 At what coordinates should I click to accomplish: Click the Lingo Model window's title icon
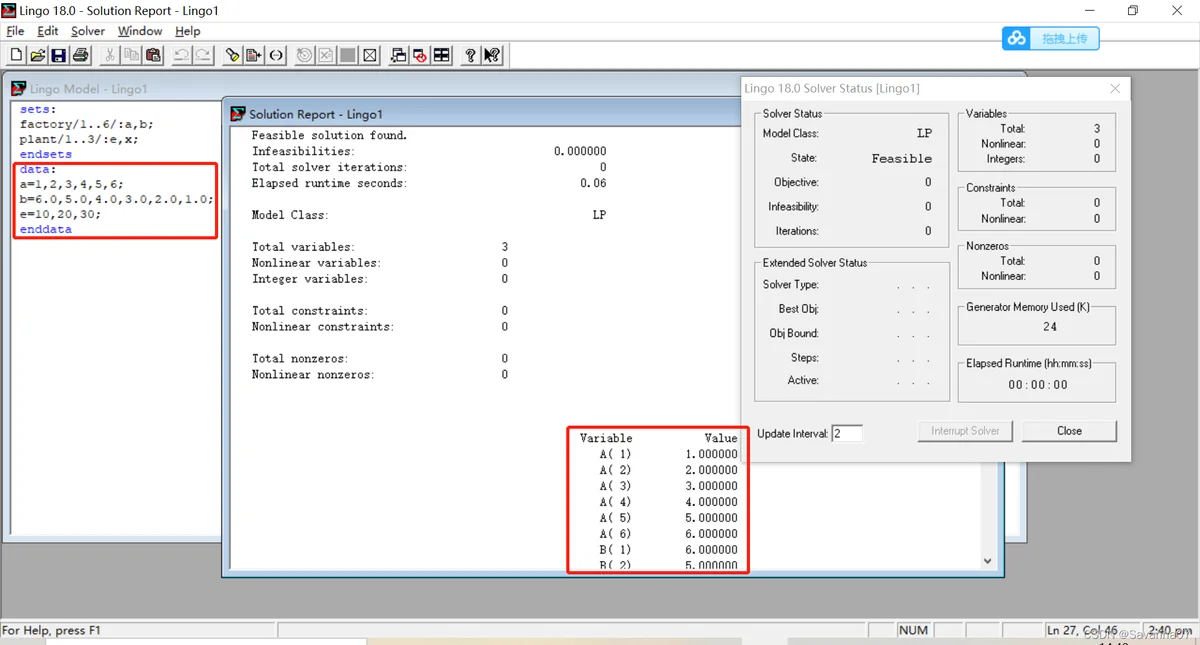(19, 89)
